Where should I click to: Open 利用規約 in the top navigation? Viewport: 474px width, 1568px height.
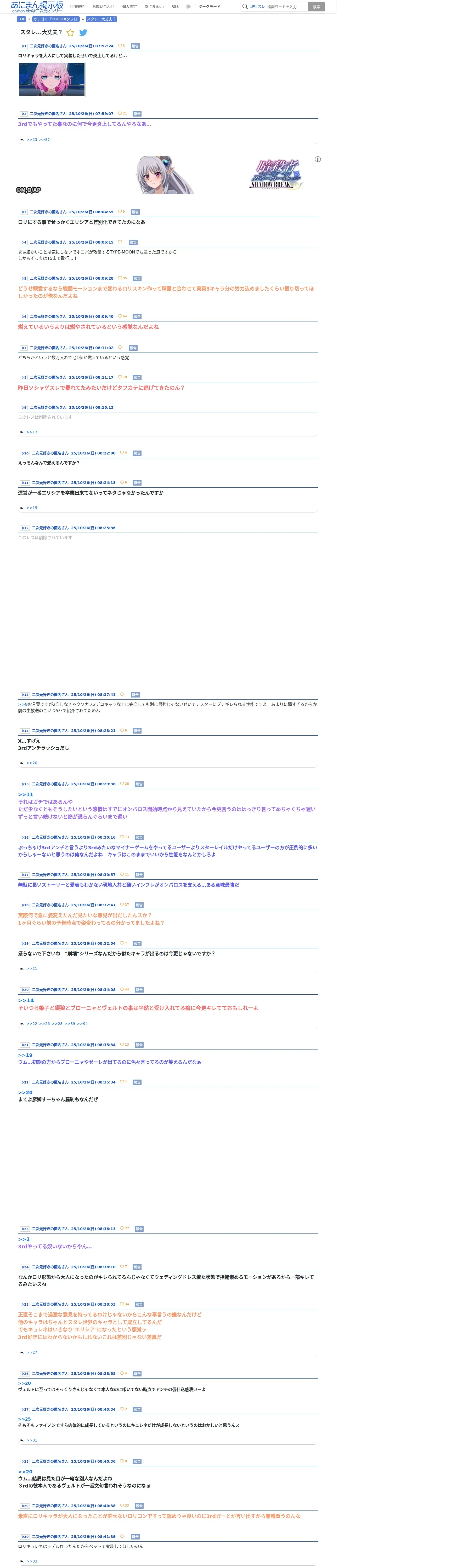[x=77, y=7]
